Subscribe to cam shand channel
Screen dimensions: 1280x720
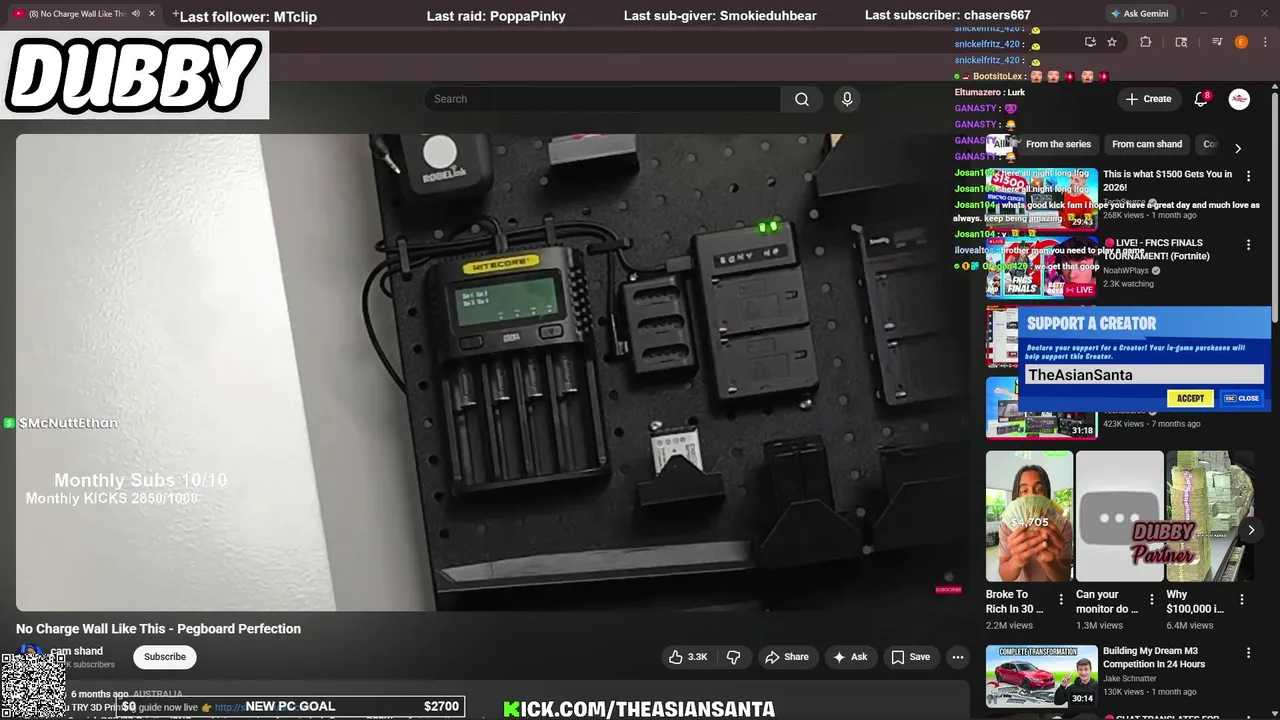pos(165,657)
